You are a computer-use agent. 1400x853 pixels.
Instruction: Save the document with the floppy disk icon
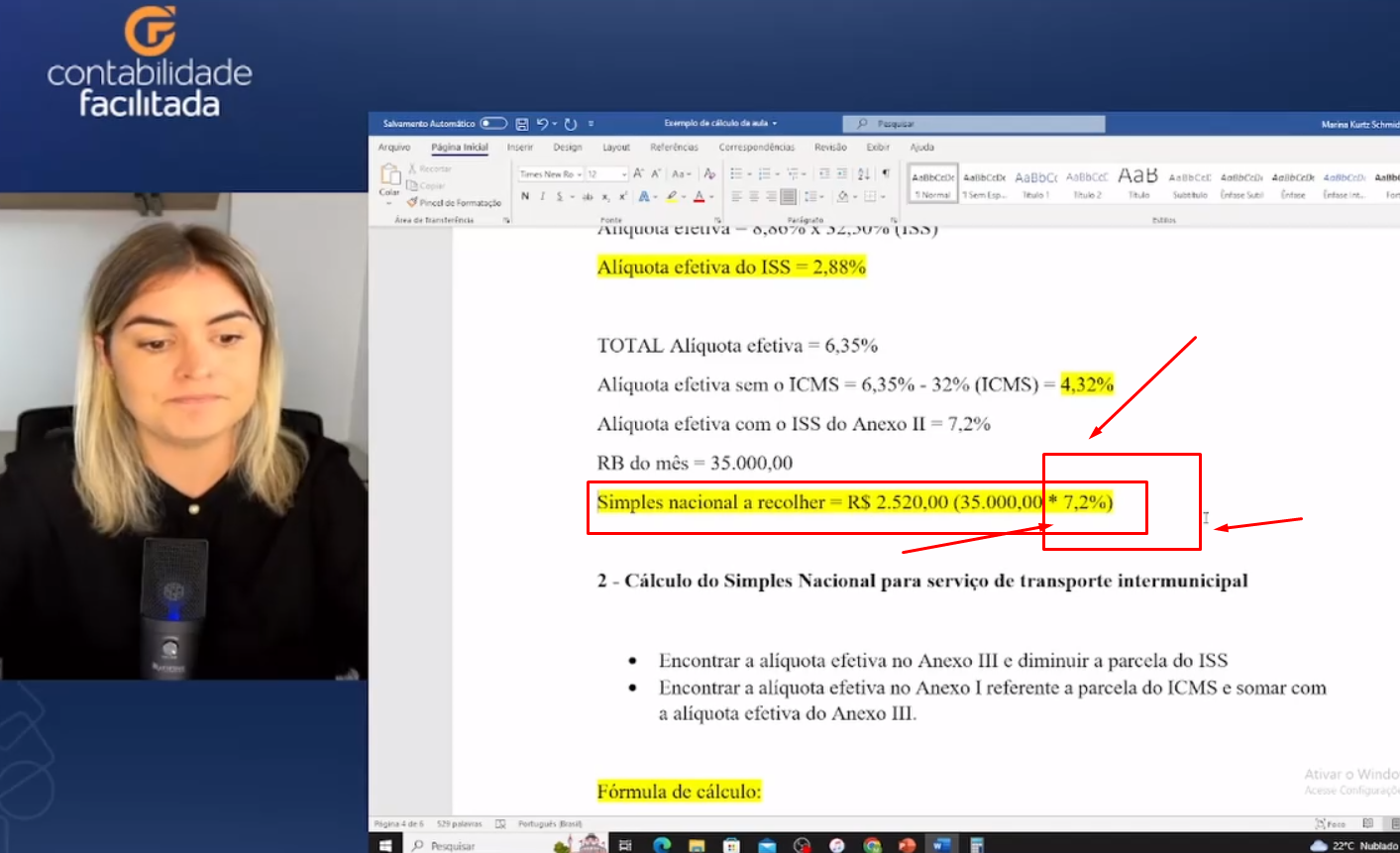(522, 124)
